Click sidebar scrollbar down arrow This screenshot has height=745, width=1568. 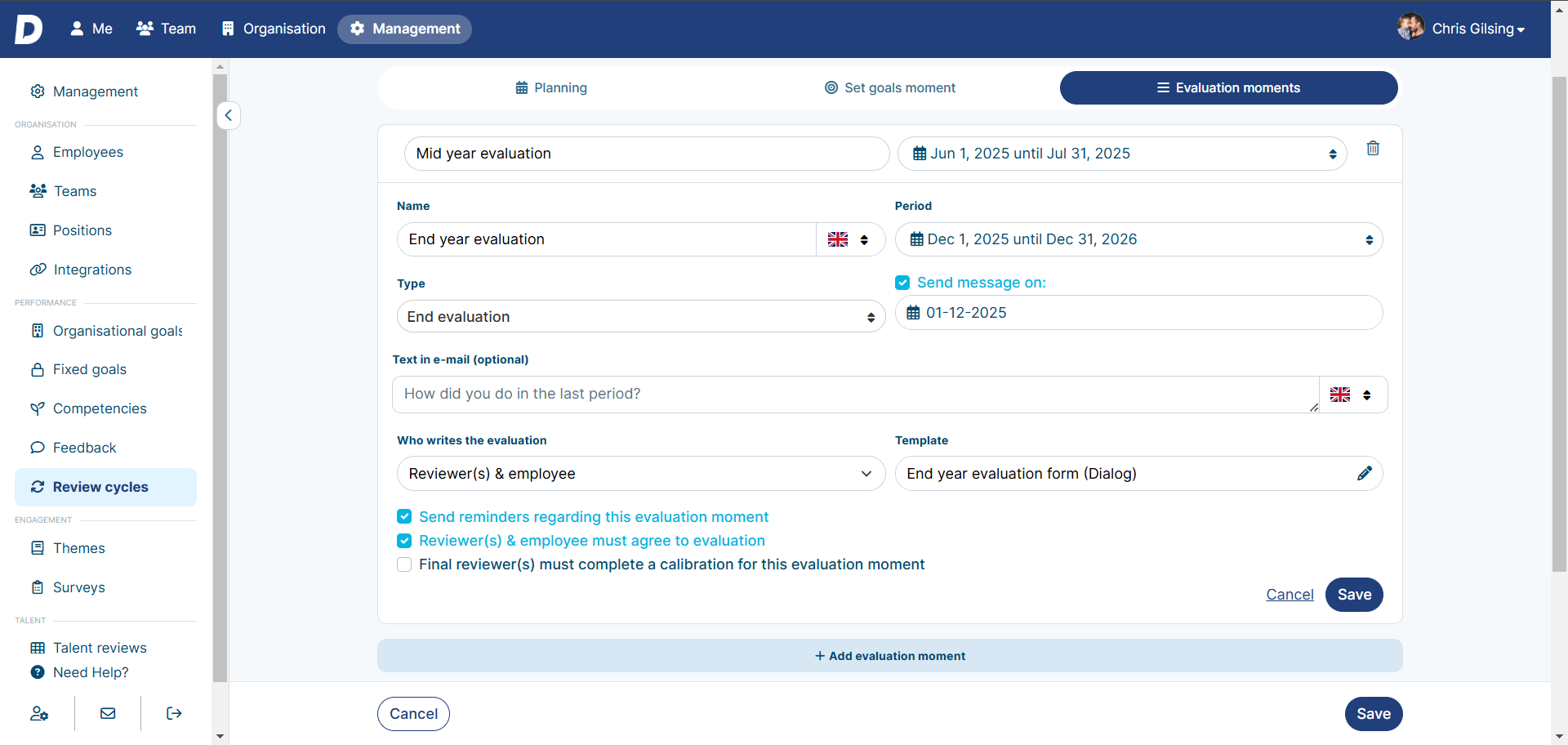tap(220, 737)
